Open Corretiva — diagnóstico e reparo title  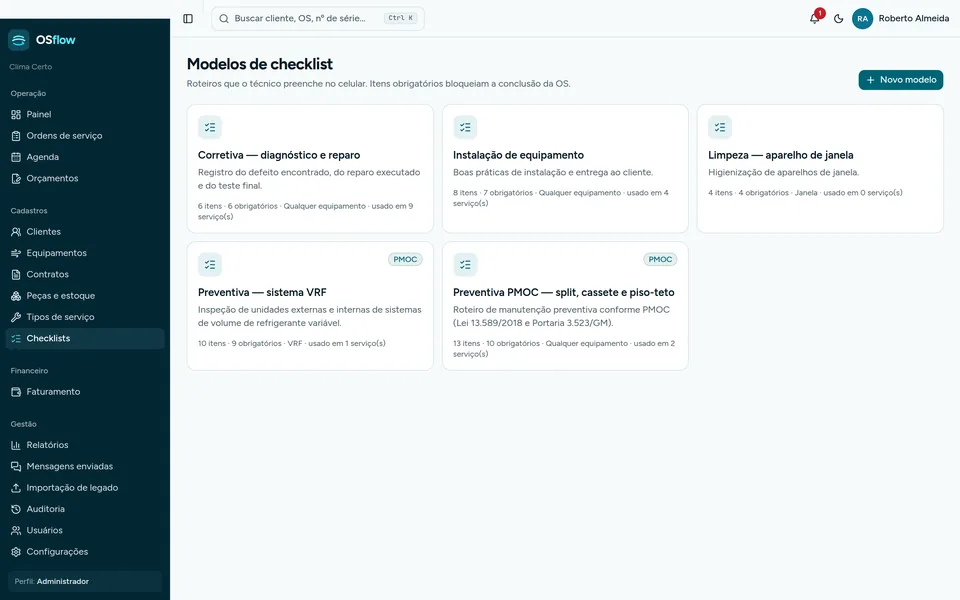(279, 156)
